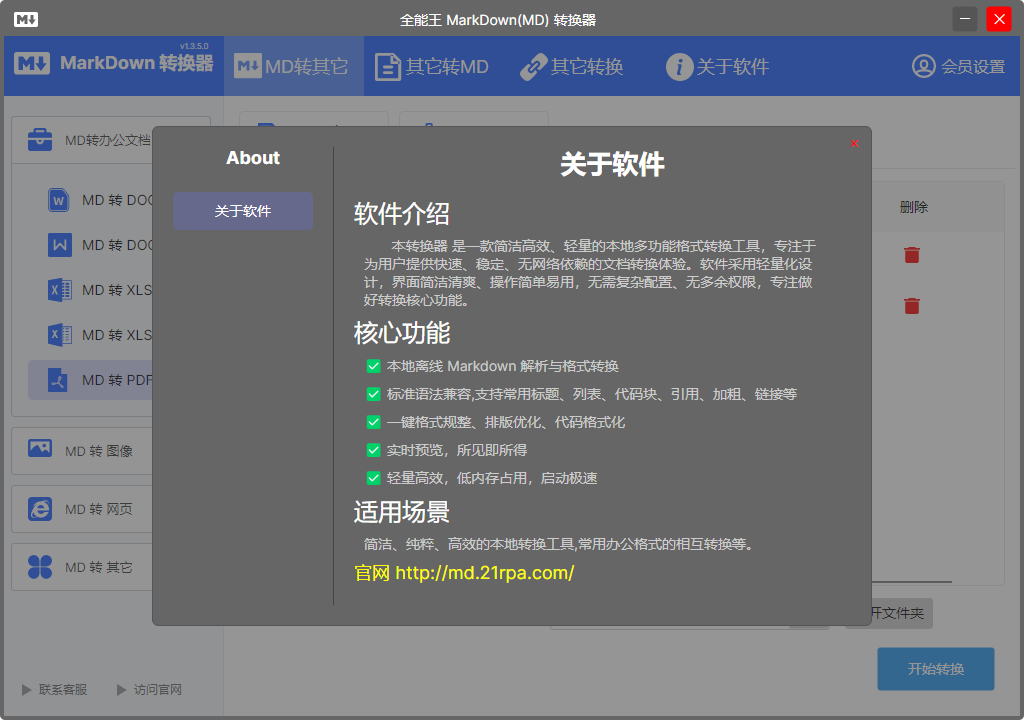The width and height of the screenshot is (1024, 720).
Task: Switch to the MD转其它 tab
Action: pyautogui.click(x=293, y=66)
